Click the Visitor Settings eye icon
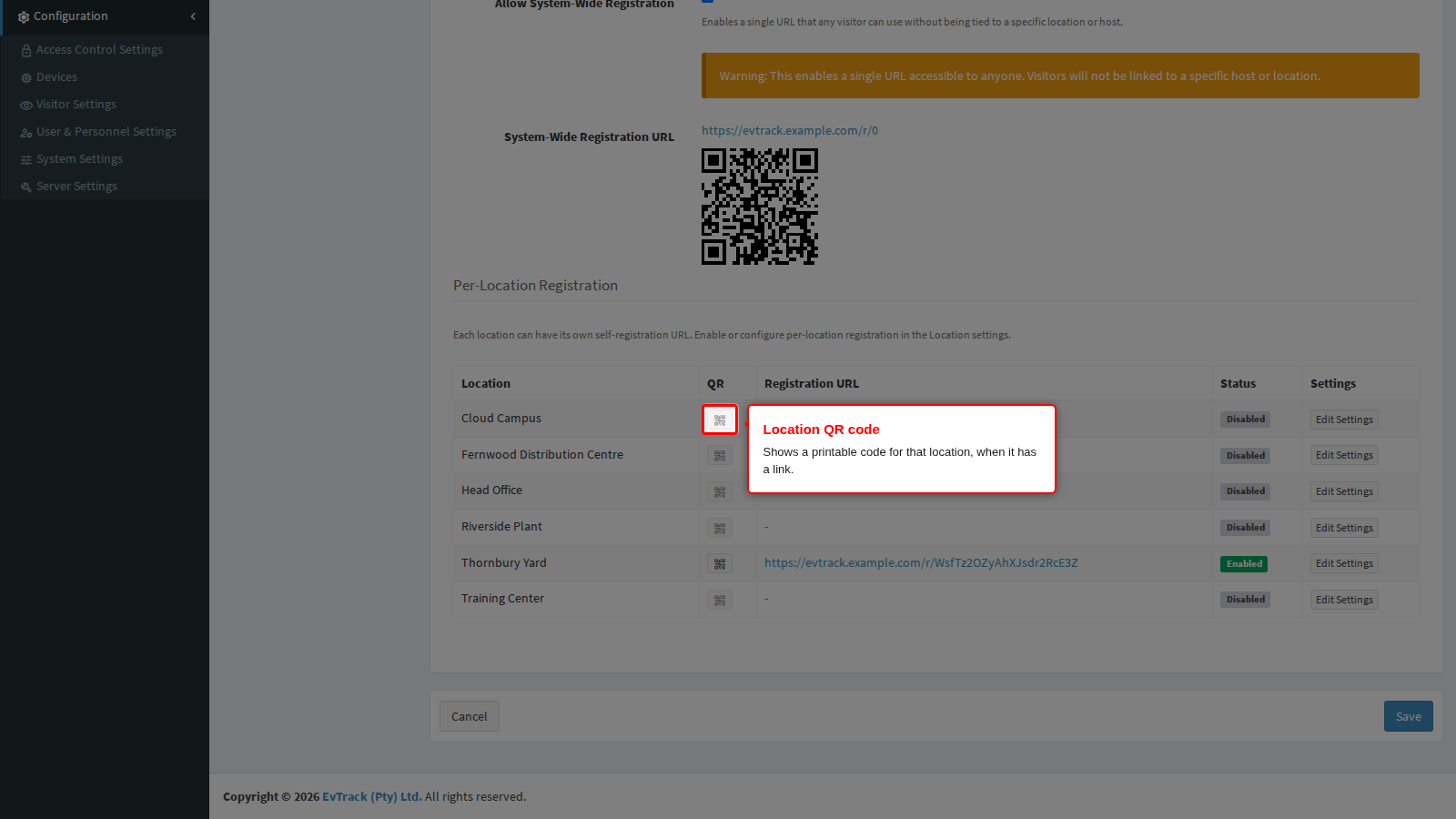The height and width of the screenshot is (819, 1456). pyautogui.click(x=26, y=105)
